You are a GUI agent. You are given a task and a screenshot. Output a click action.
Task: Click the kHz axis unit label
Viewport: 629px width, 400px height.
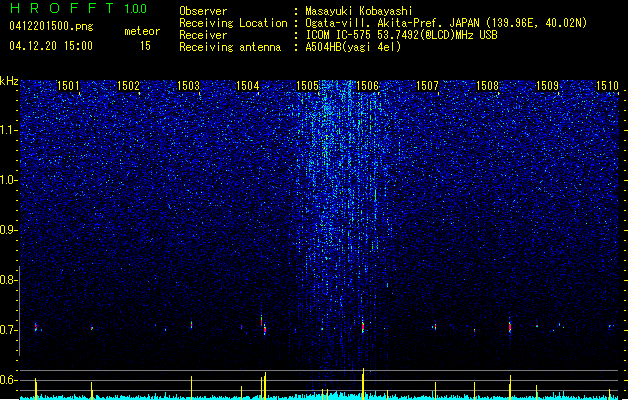(x=9, y=81)
